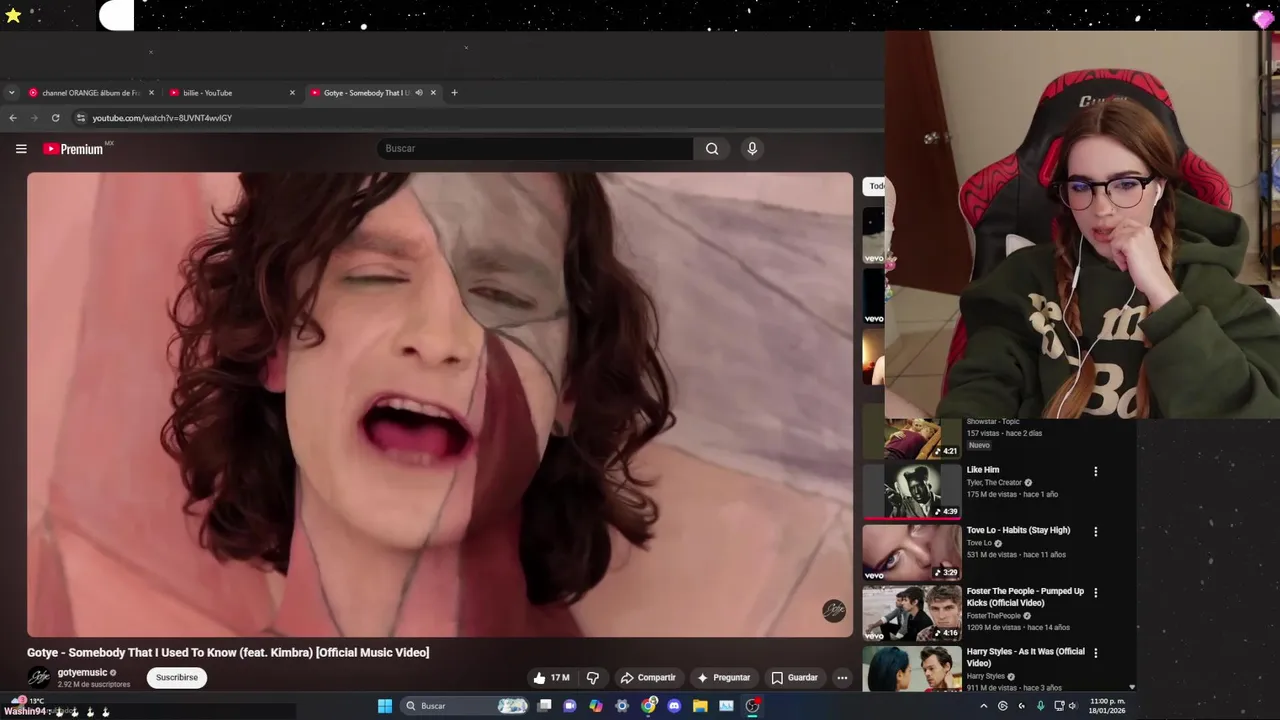The width and height of the screenshot is (1280, 720).
Task: Open File Explorer from the taskbar
Action: click(700, 706)
